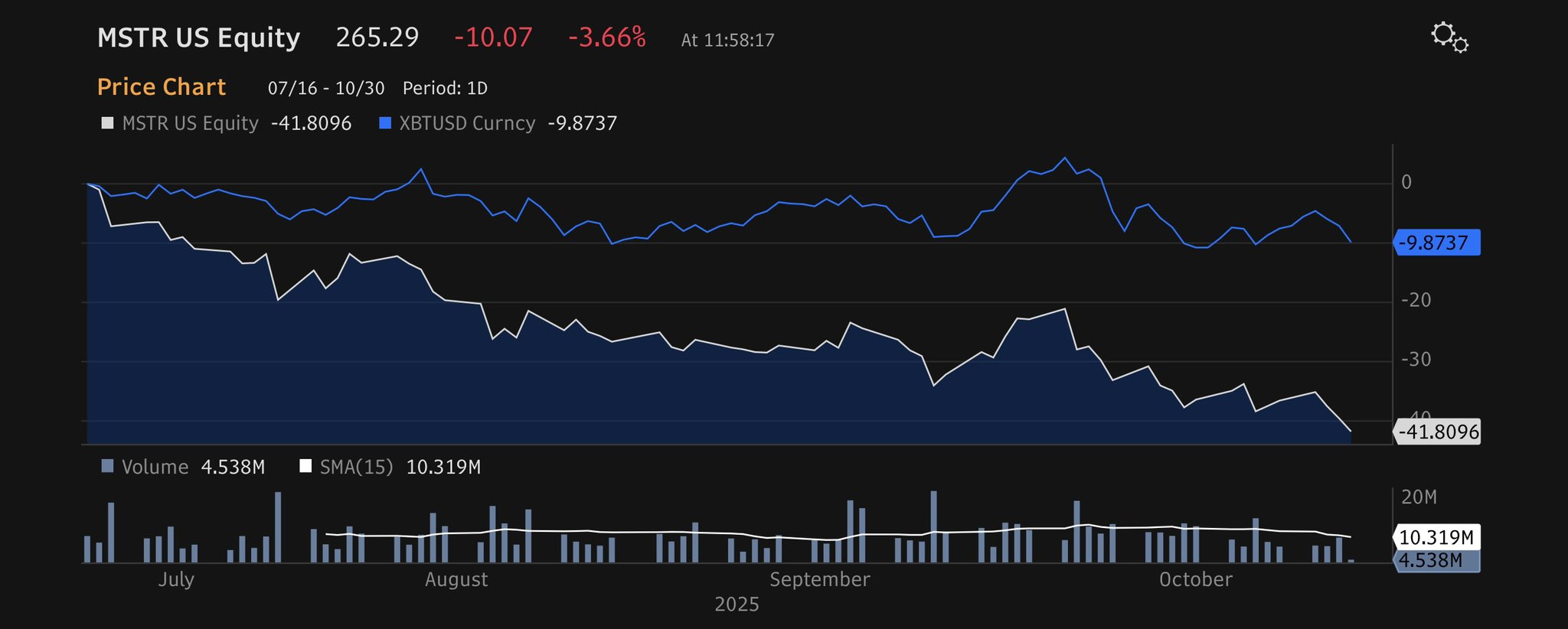Click the August label on the time axis
1568x629 pixels.
tap(456, 579)
